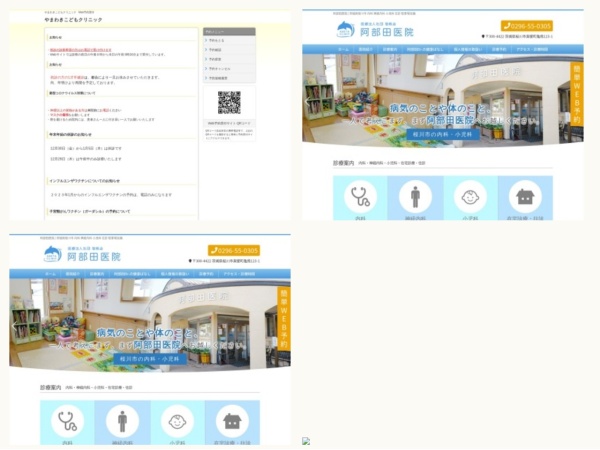
Task: Click the house home-care icon in upper 阿部田医院 page
Action: [x=525, y=196]
